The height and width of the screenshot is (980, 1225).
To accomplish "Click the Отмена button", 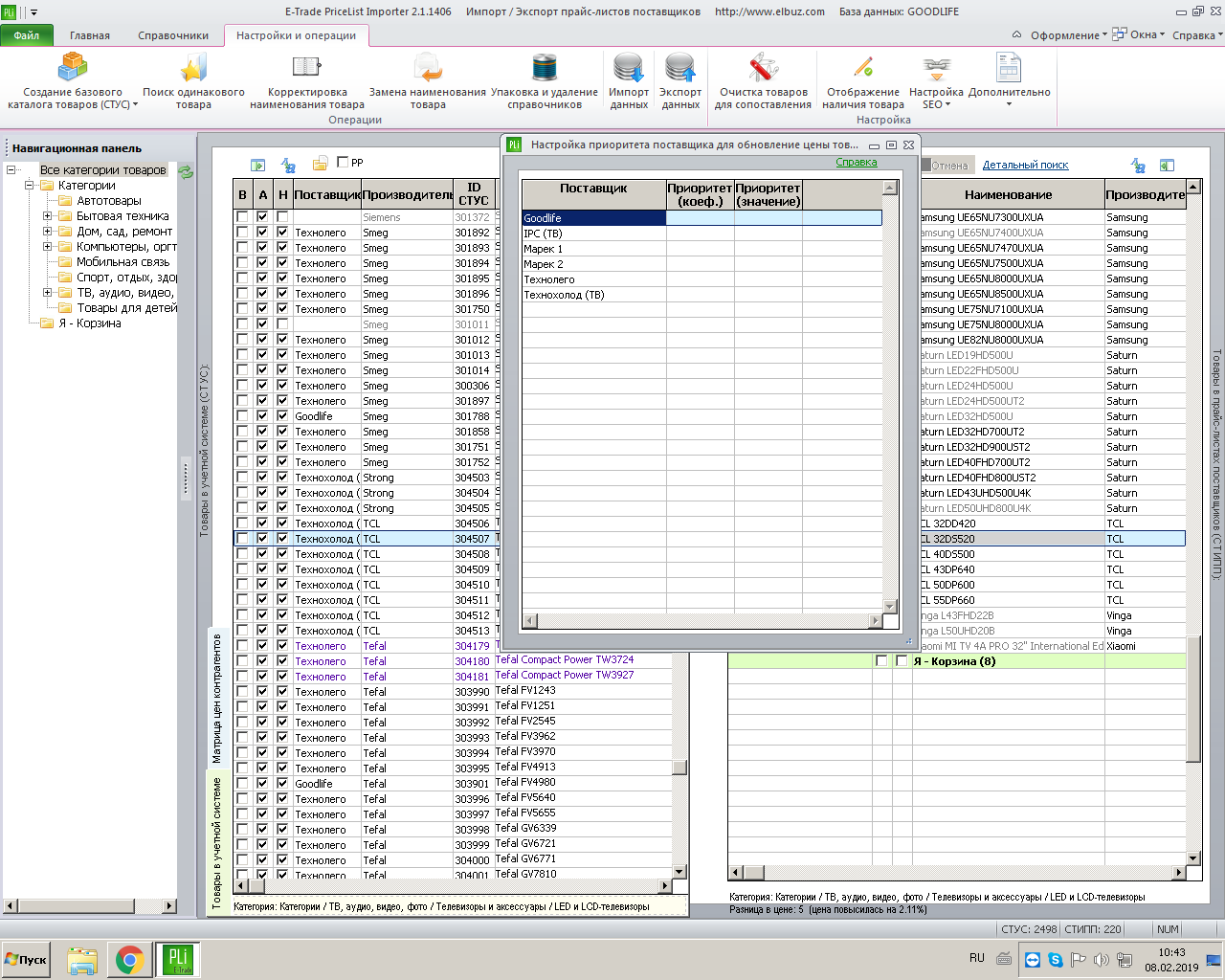I will (x=948, y=166).
